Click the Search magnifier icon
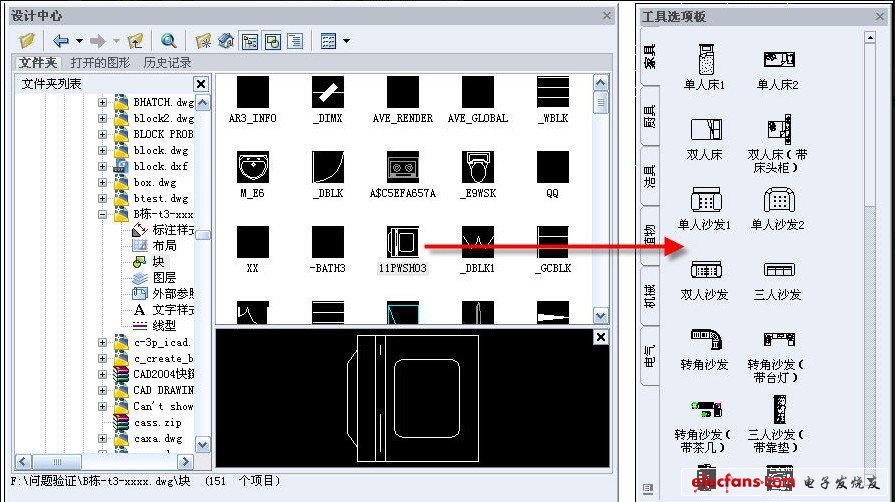 coord(168,41)
